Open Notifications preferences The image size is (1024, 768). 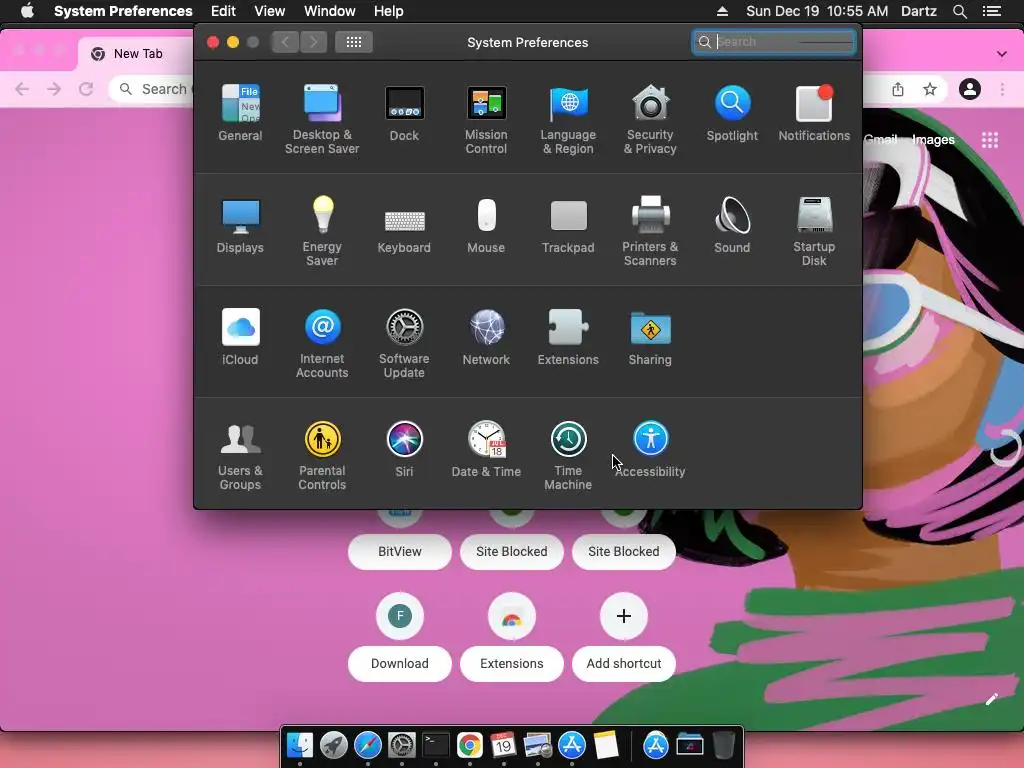[814, 112]
